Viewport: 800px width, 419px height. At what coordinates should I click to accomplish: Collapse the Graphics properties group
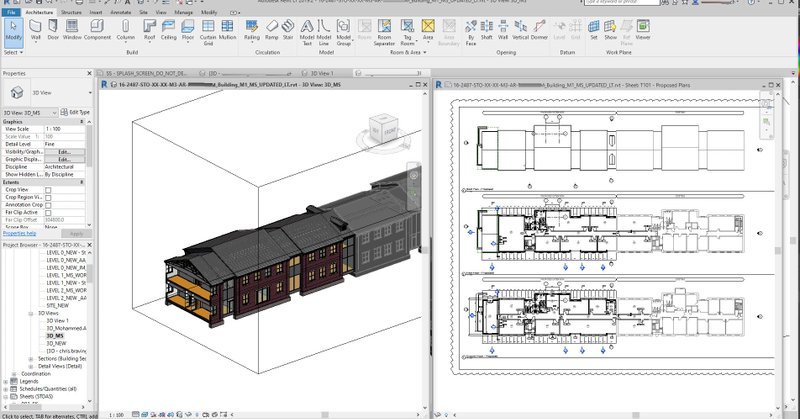[82, 122]
